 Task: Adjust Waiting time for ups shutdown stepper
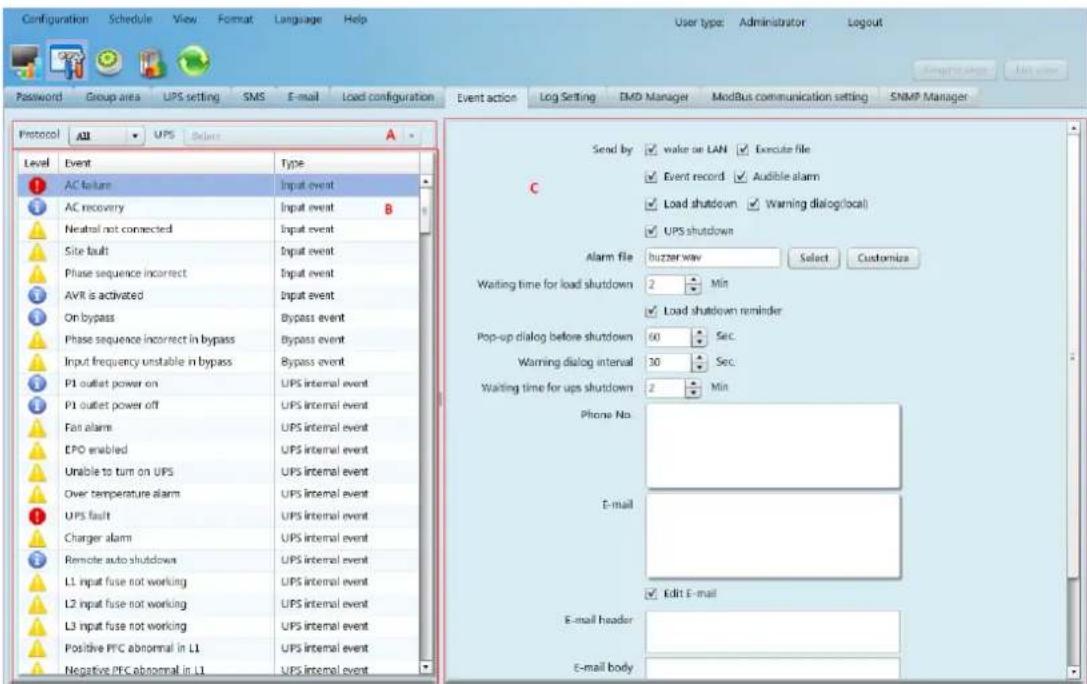click(x=693, y=388)
